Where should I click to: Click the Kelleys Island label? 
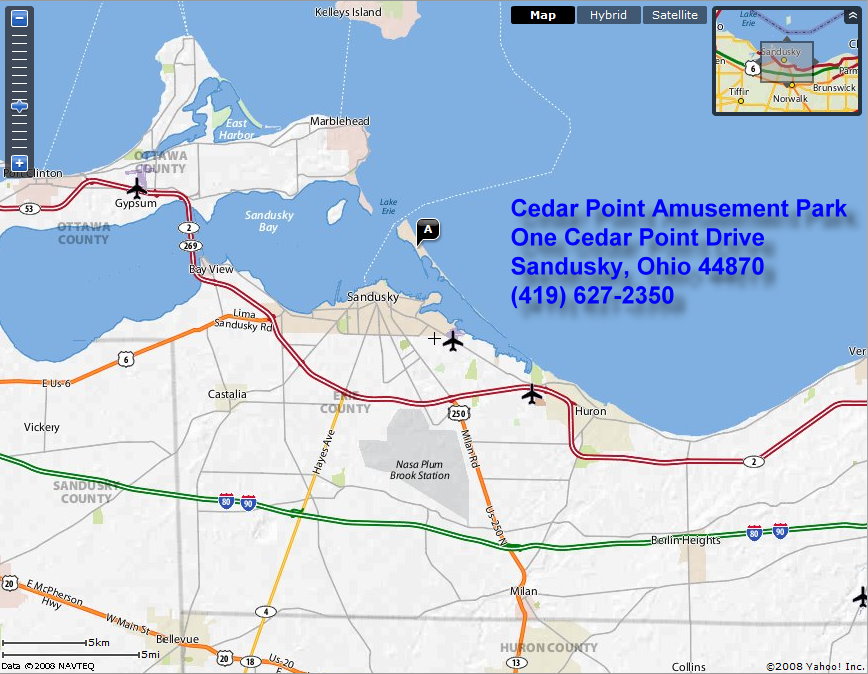coord(348,12)
